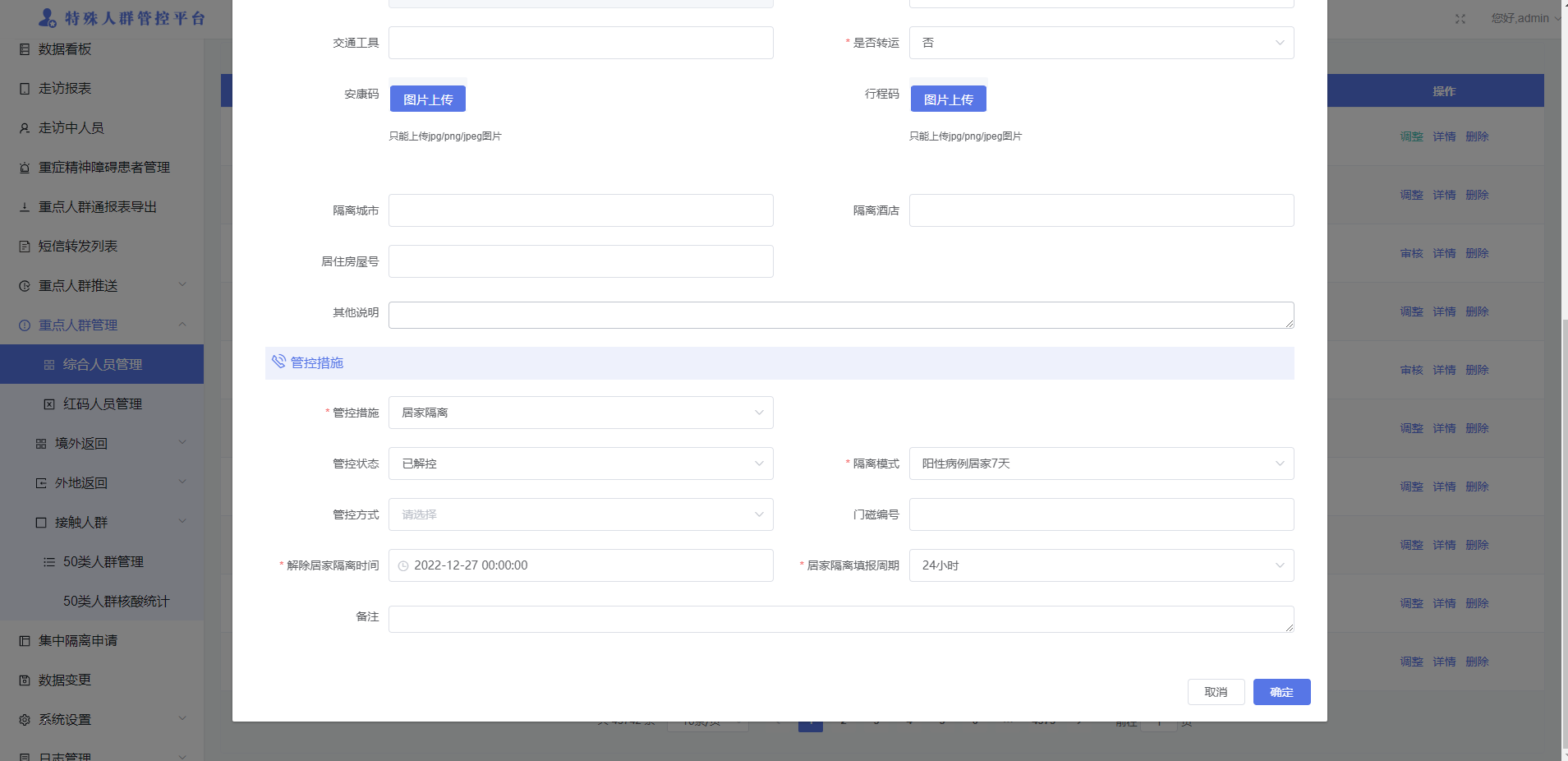The width and height of the screenshot is (1568, 761).
Task: Click the 数据变更 sidebar icon
Action: pyautogui.click(x=25, y=680)
